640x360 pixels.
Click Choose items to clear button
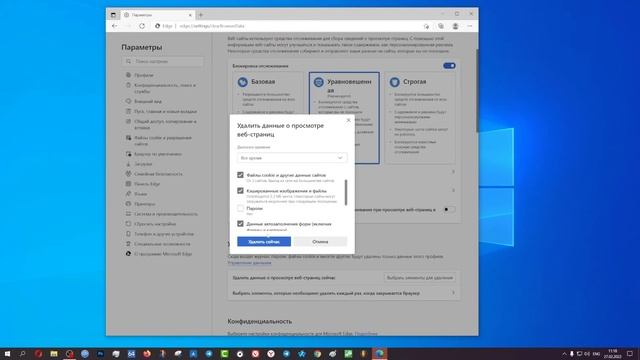420,278
